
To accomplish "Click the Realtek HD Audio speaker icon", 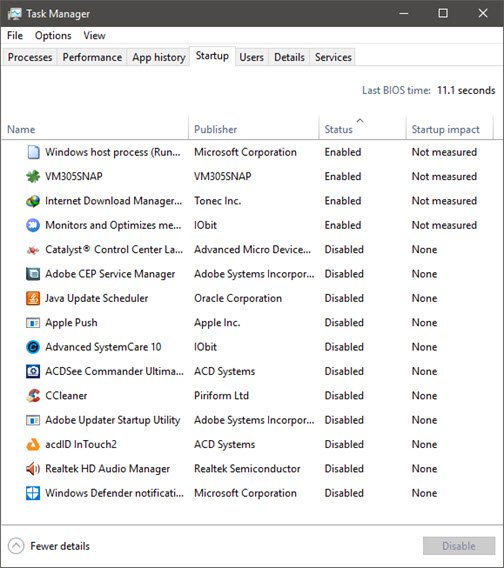I will click(x=33, y=469).
